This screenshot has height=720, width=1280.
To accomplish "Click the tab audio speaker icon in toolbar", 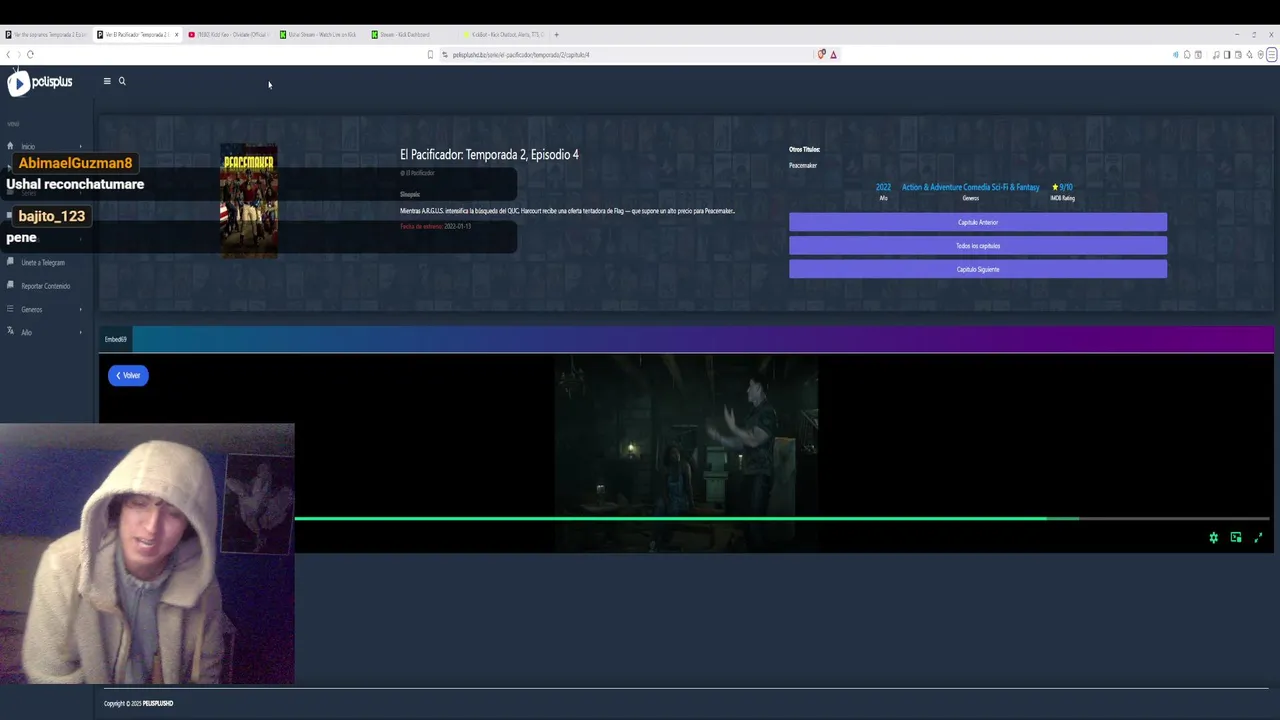I will coord(1175,55).
